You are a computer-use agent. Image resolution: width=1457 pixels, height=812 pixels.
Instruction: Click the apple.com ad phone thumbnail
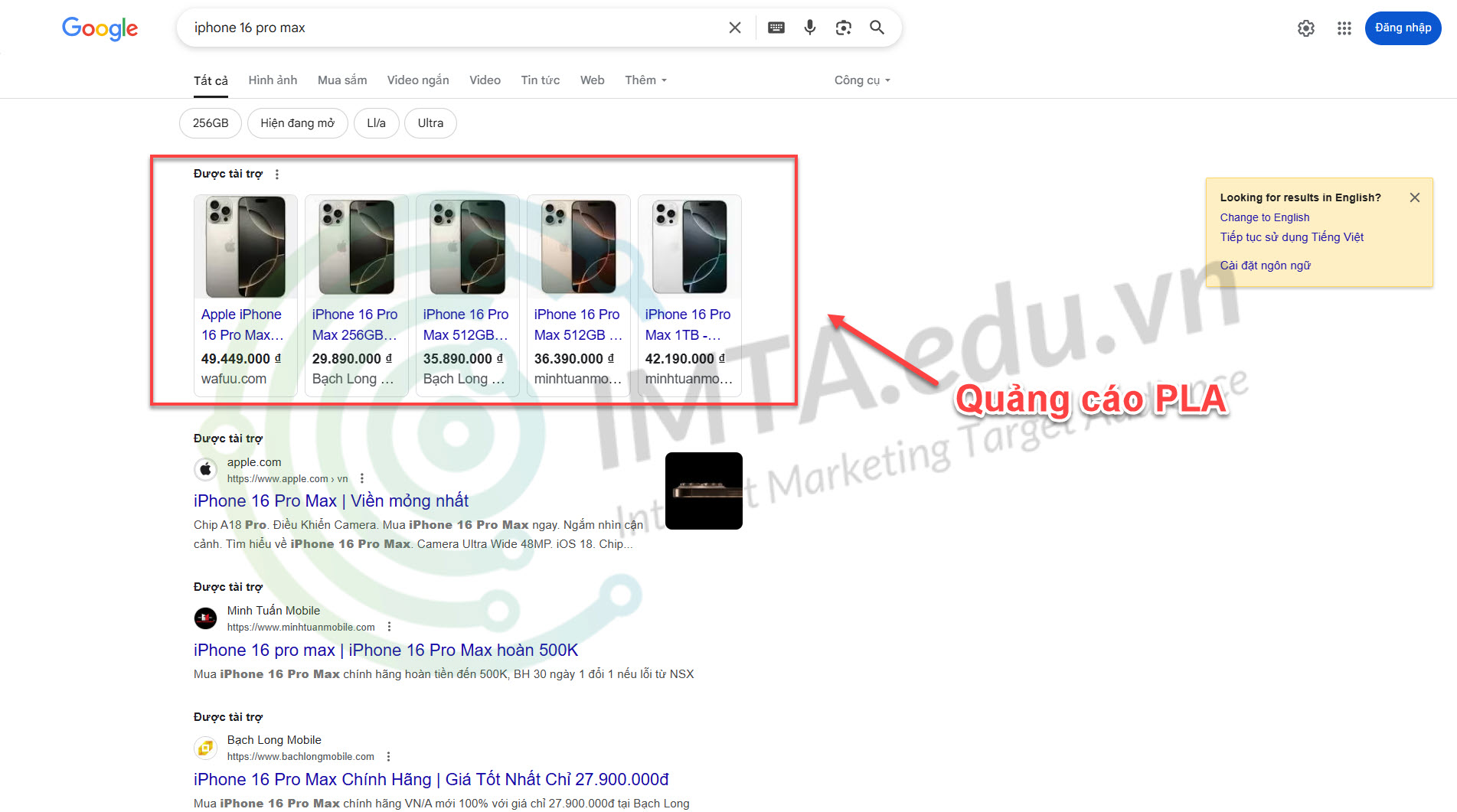[x=704, y=491]
